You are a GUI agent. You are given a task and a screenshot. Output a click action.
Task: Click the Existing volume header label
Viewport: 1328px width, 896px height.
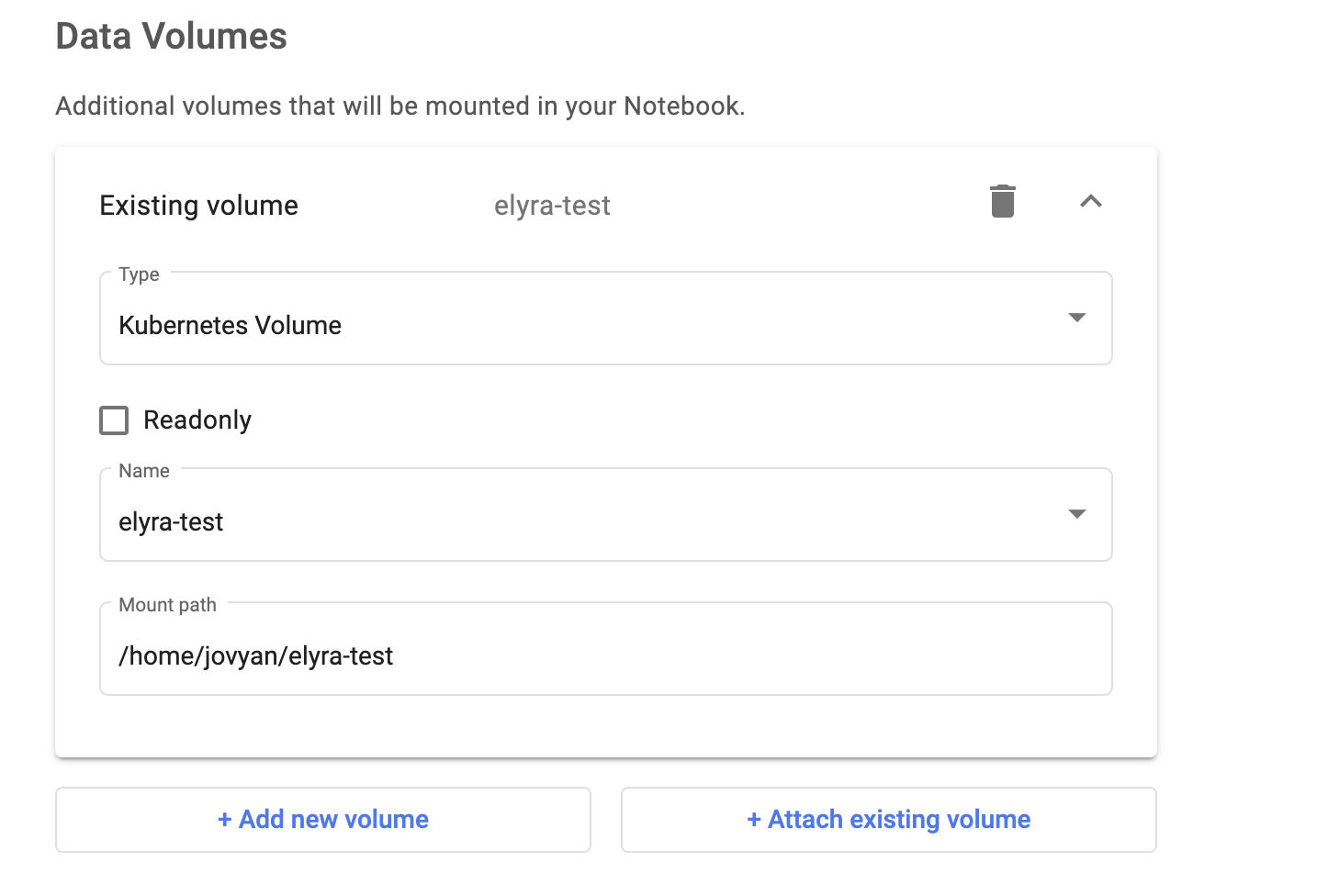click(x=198, y=205)
